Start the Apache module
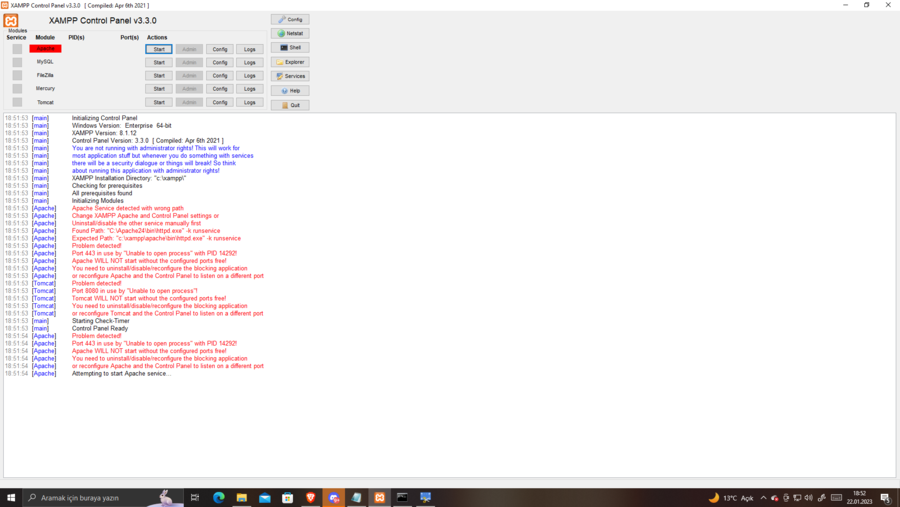Image resolution: width=900 pixels, height=507 pixels. tap(159, 49)
